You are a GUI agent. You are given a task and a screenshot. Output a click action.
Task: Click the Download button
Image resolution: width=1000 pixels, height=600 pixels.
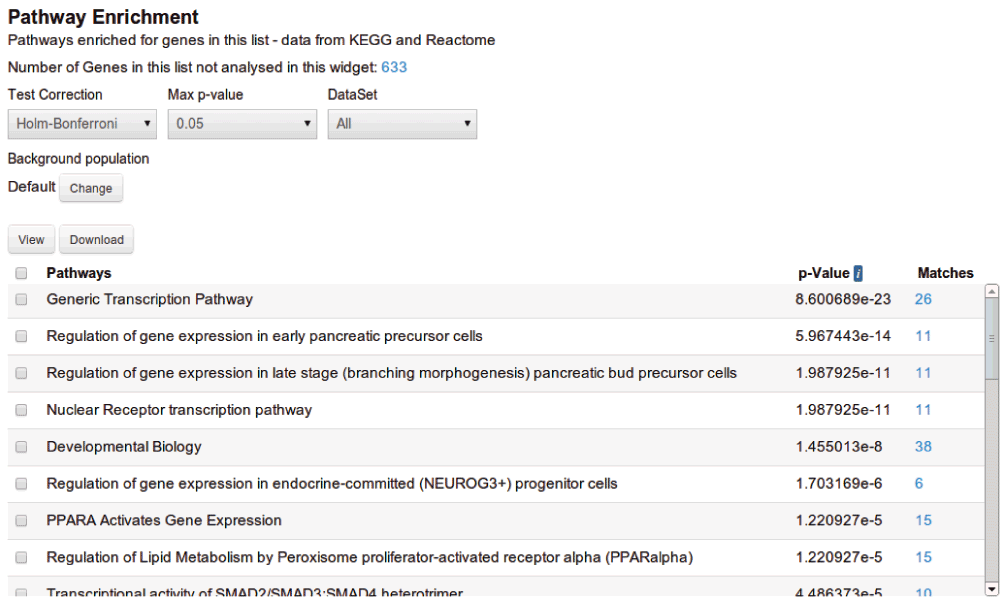(x=96, y=239)
